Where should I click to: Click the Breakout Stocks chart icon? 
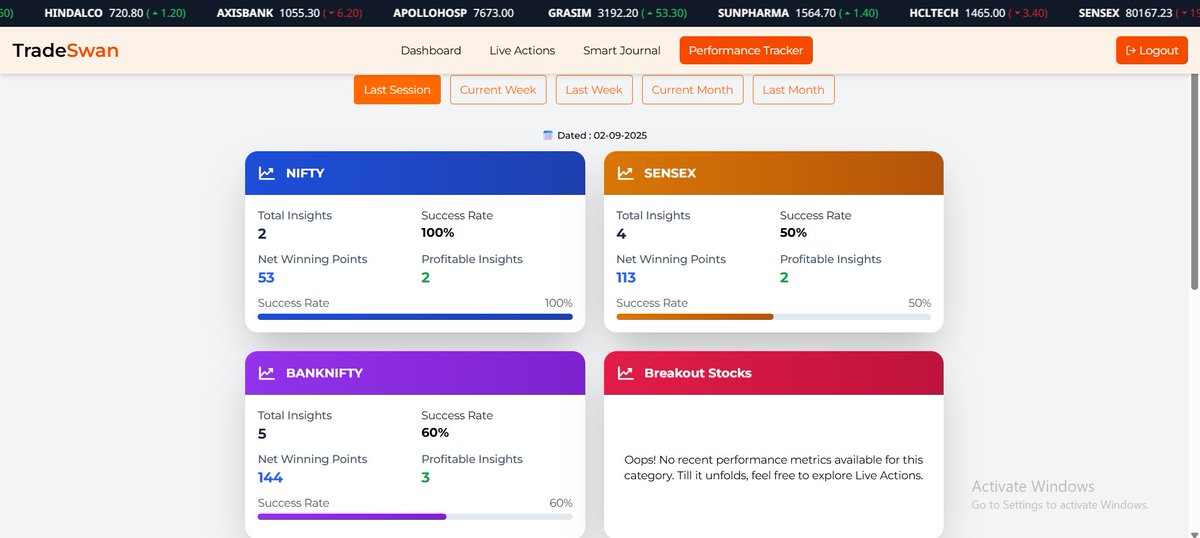[625, 373]
